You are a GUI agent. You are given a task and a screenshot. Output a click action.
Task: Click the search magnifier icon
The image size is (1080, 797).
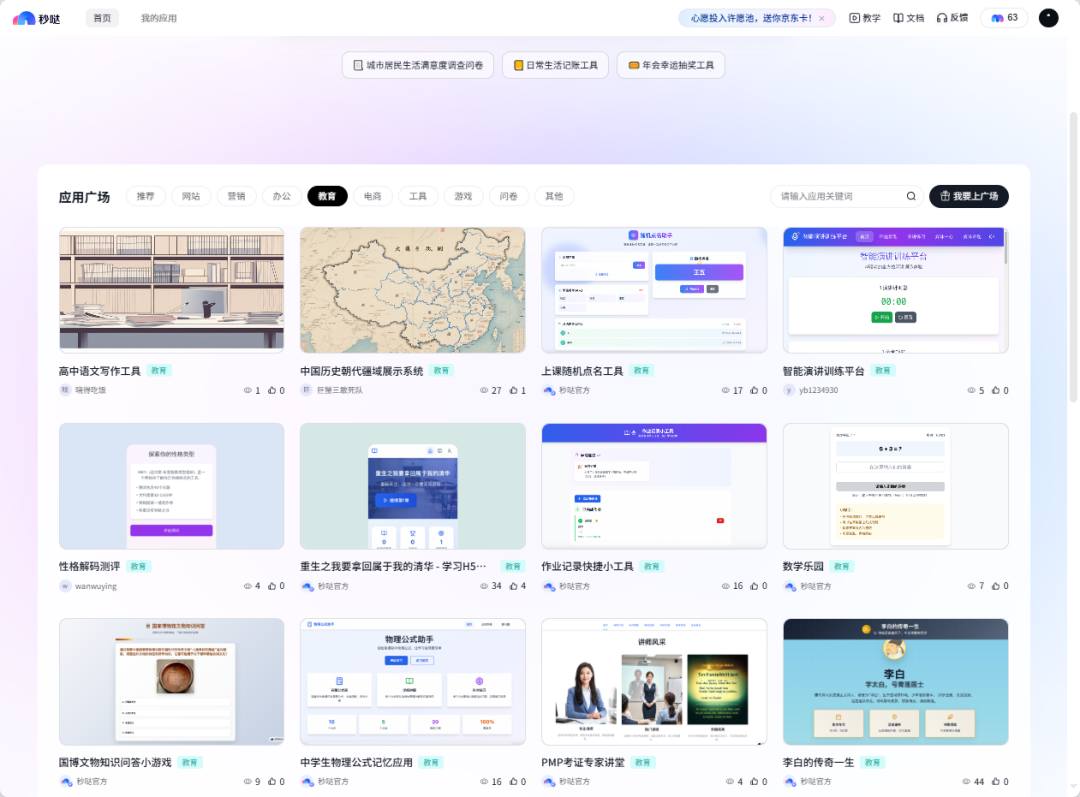910,197
